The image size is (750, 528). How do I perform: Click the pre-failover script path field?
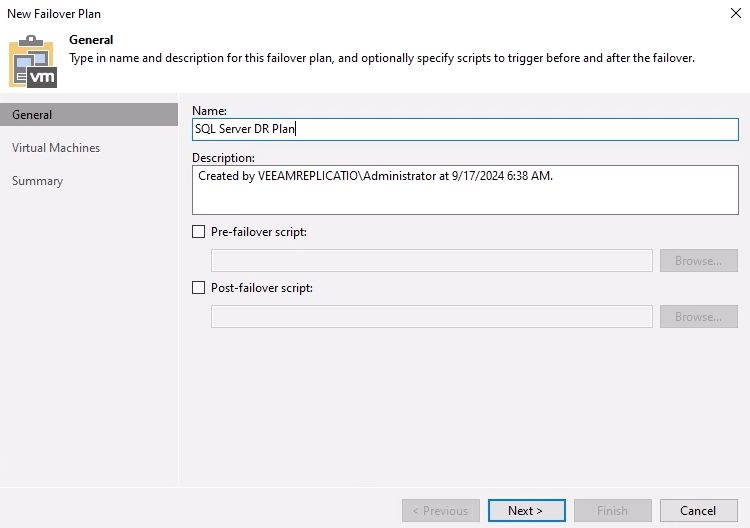(x=431, y=261)
